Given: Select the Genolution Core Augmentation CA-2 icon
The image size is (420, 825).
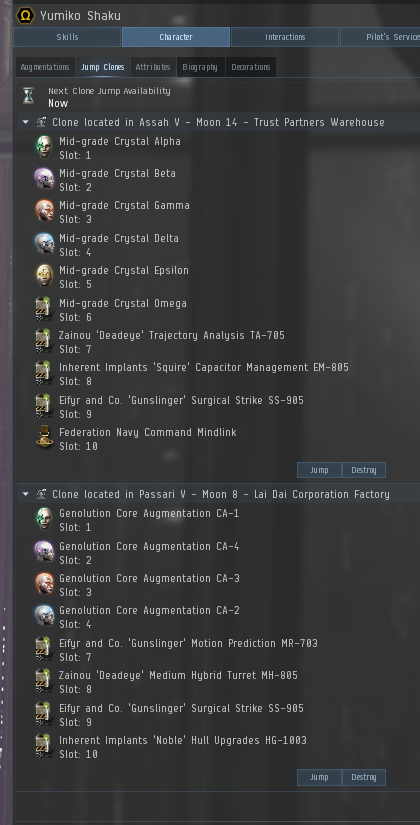Looking at the screenshot, I should [44, 616].
